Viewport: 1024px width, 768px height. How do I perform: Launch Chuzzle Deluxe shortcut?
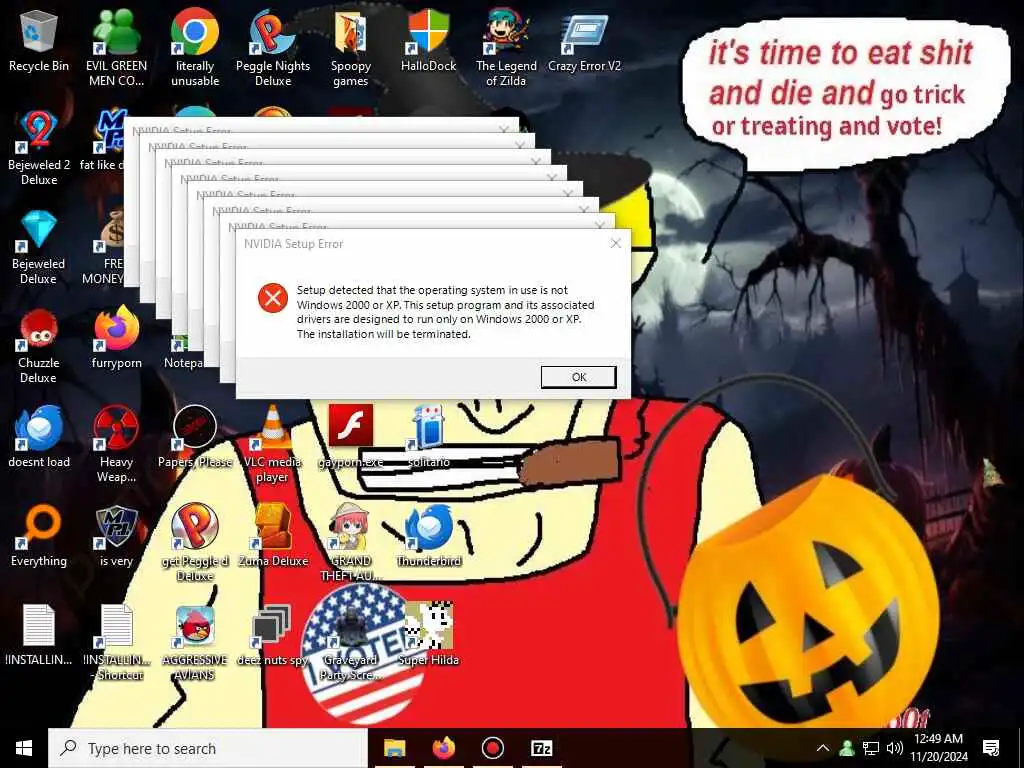(x=39, y=346)
